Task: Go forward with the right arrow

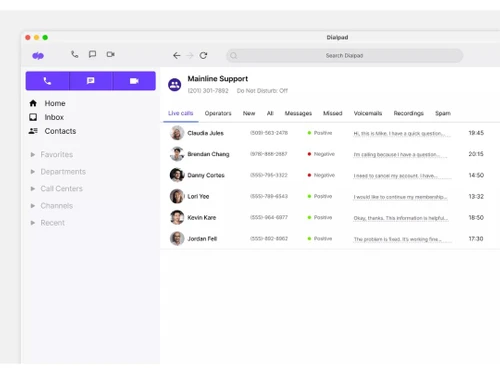Action: pyautogui.click(x=190, y=56)
